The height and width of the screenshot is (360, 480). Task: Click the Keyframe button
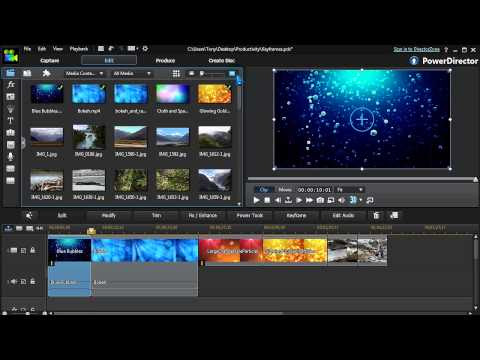pos(296,215)
